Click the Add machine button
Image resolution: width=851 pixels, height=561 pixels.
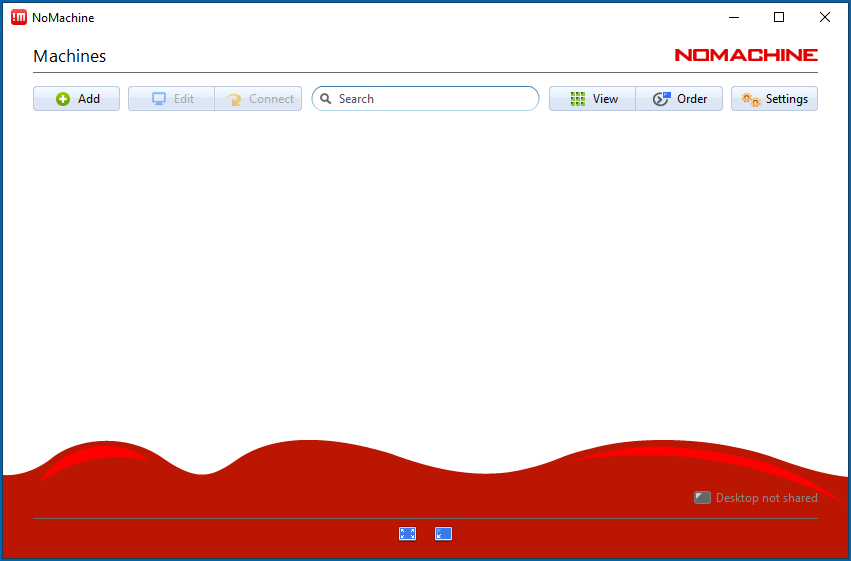click(x=77, y=99)
